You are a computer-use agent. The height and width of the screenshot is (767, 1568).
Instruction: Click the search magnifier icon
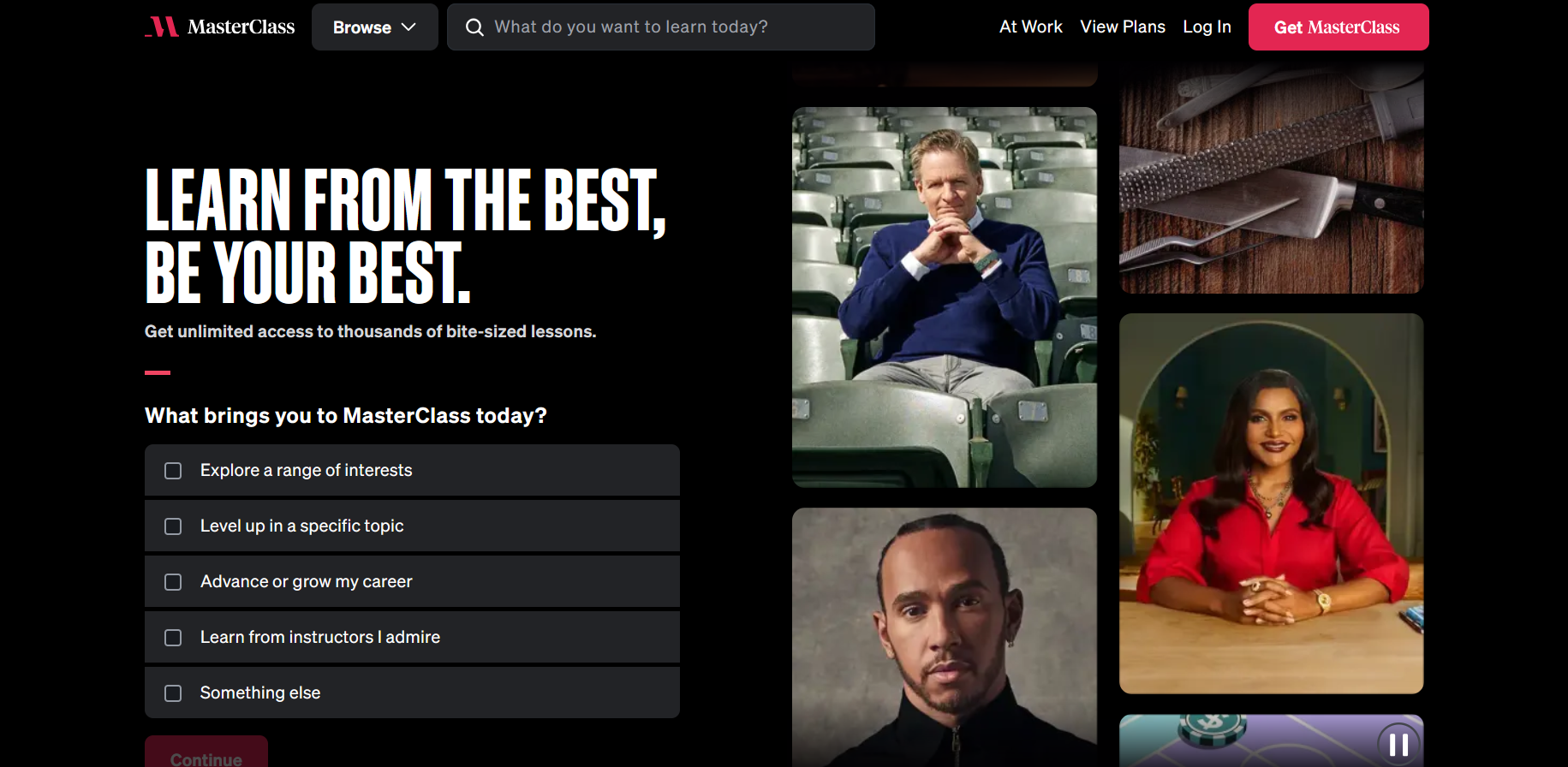(474, 27)
